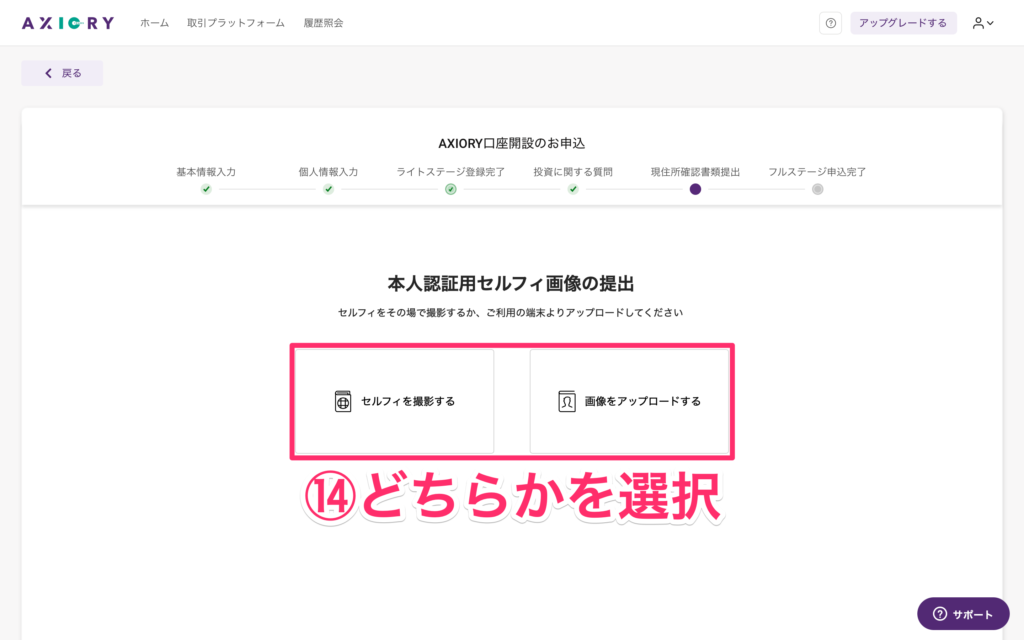Select セルフィを撮影する option

(x=394, y=401)
